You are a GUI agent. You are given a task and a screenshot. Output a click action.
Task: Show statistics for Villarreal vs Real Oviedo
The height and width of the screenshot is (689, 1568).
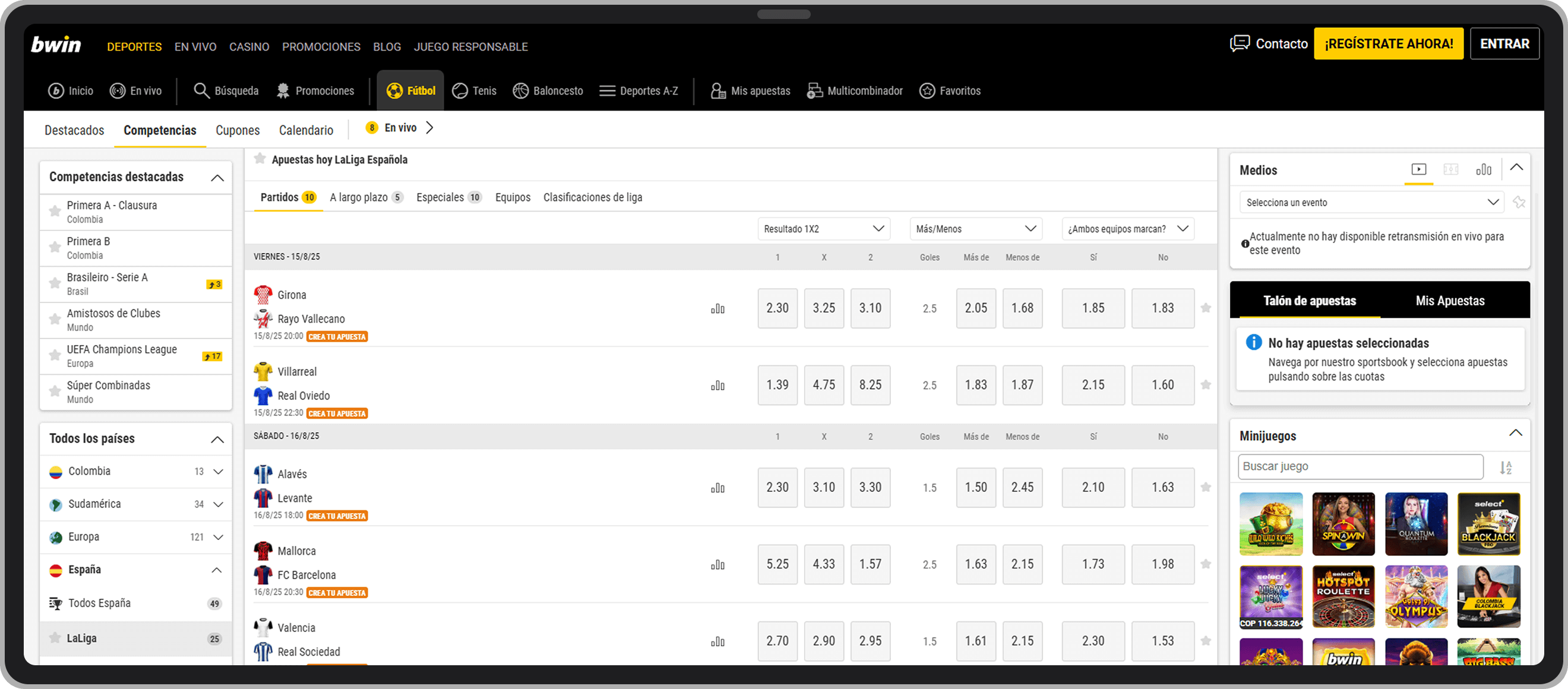tap(717, 385)
